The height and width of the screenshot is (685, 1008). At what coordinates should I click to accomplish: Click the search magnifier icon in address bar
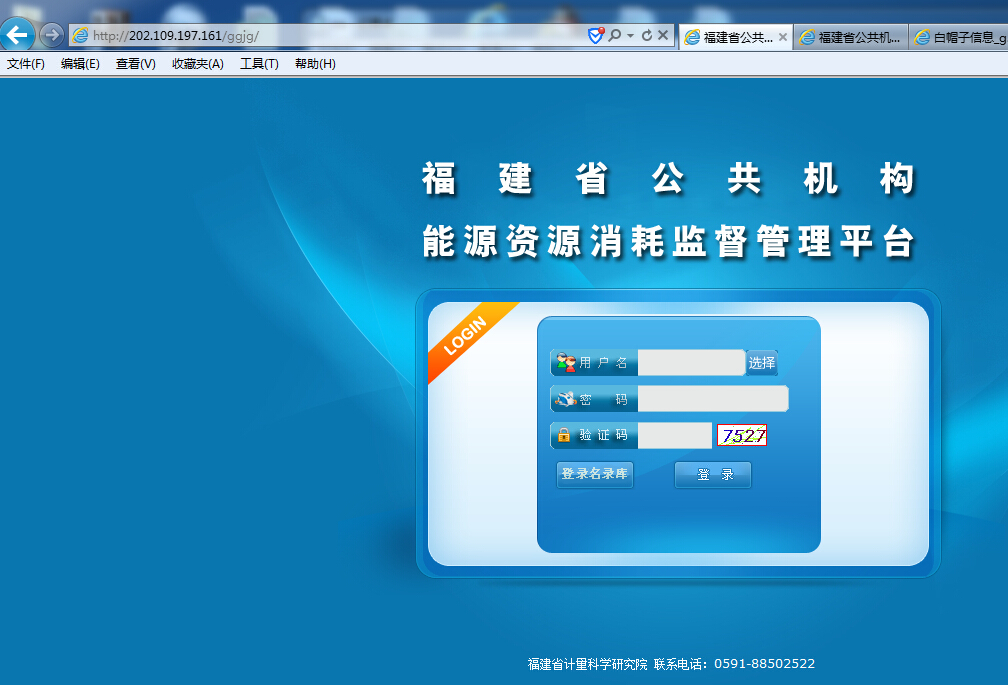pyautogui.click(x=615, y=35)
